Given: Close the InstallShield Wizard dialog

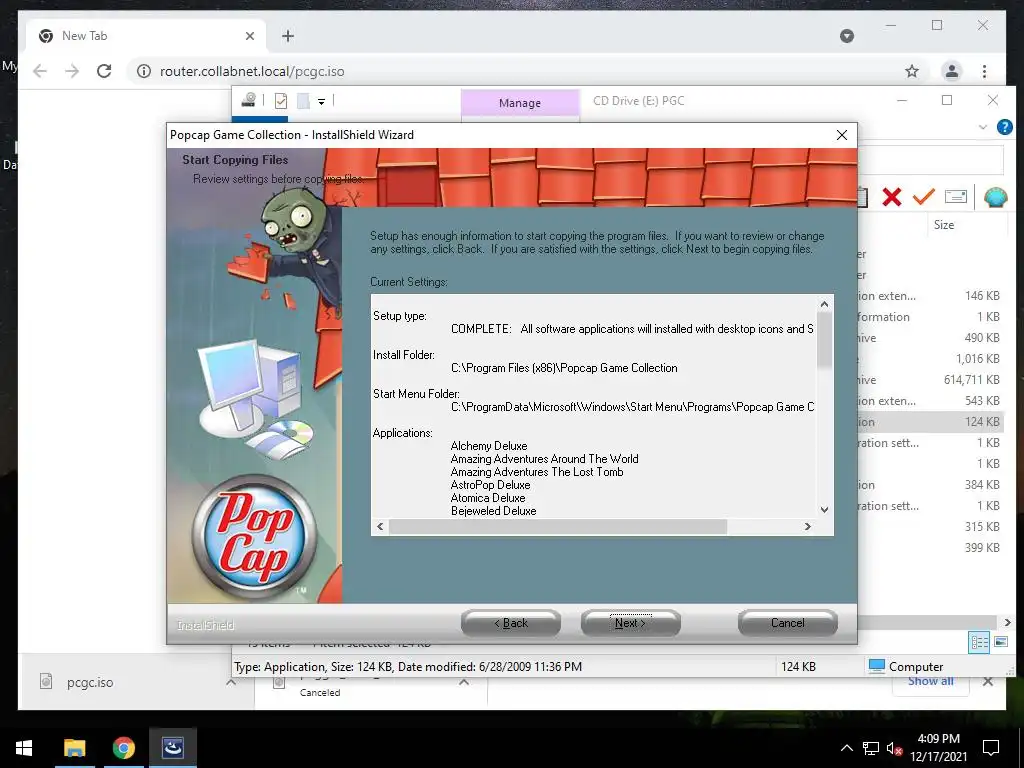Looking at the screenshot, I should 842,135.
